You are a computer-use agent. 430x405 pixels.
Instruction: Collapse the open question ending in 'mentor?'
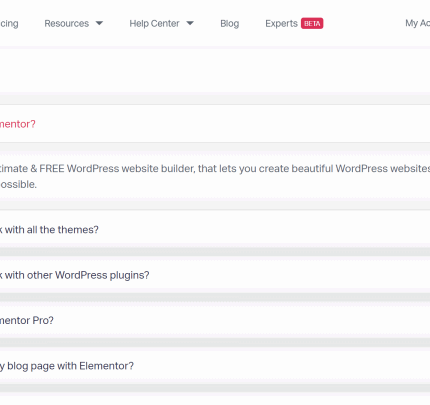coord(215,124)
